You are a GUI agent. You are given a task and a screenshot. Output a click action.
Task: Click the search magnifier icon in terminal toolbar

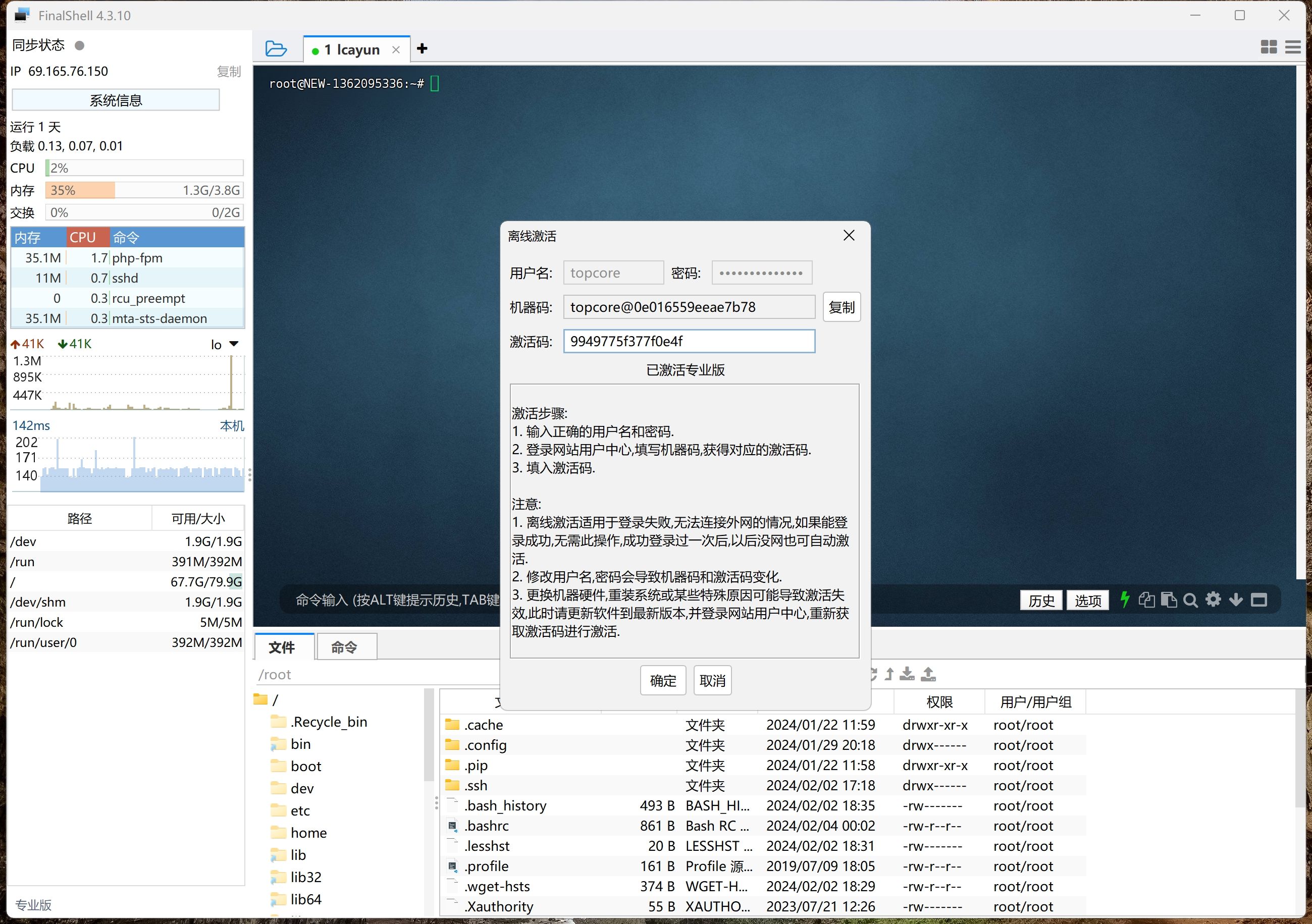[x=1190, y=600]
